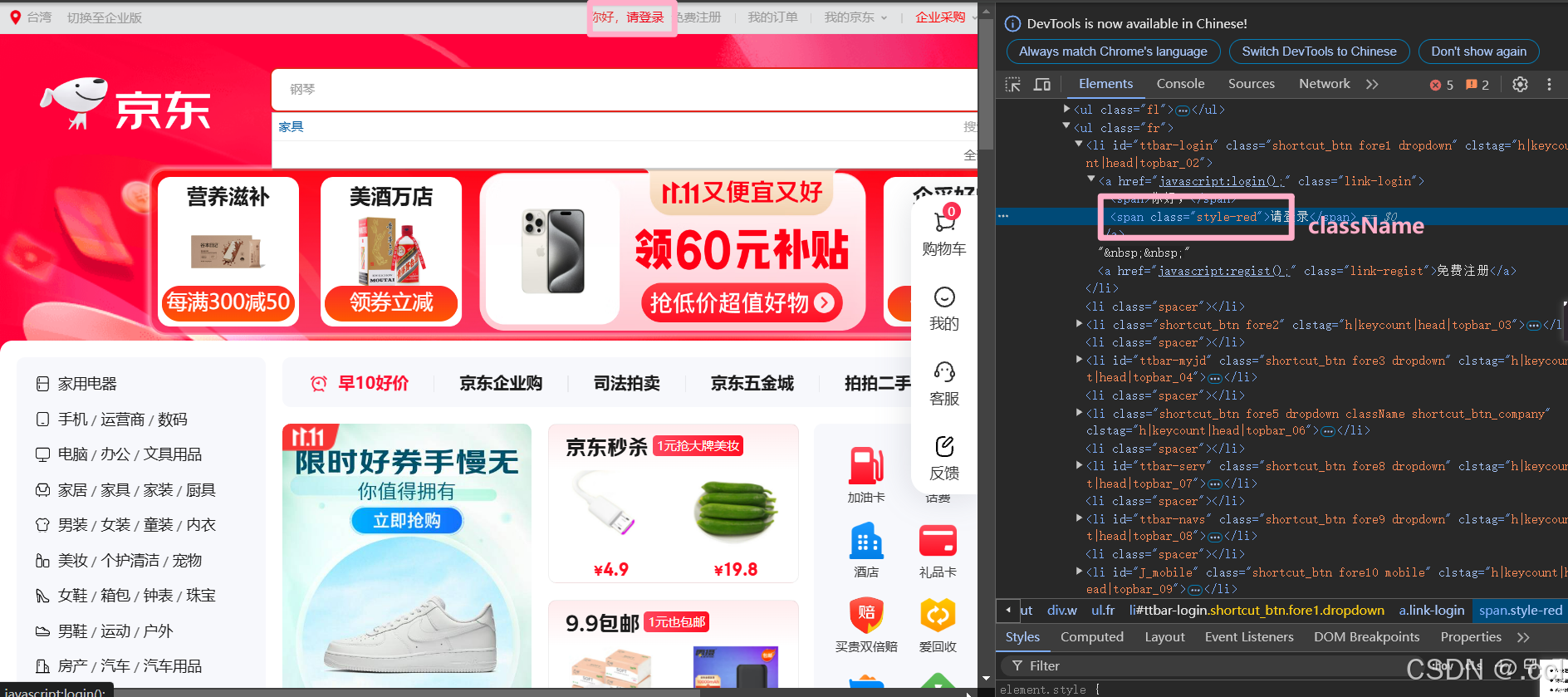Open DevTools settings gear
The height and width of the screenshot is (697, 1568).
(1520, 84)
